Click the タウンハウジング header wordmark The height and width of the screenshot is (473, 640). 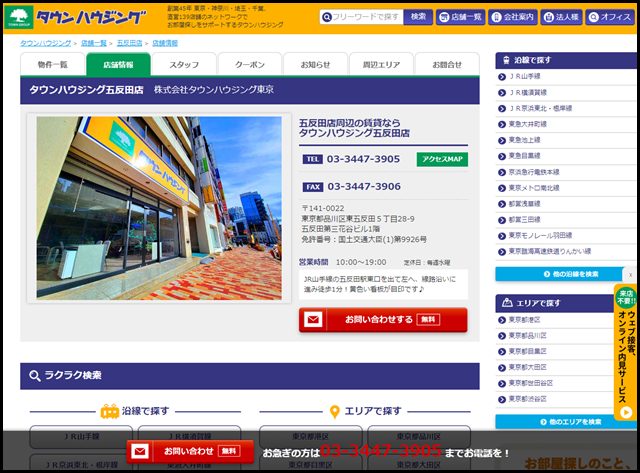point(91,17)
